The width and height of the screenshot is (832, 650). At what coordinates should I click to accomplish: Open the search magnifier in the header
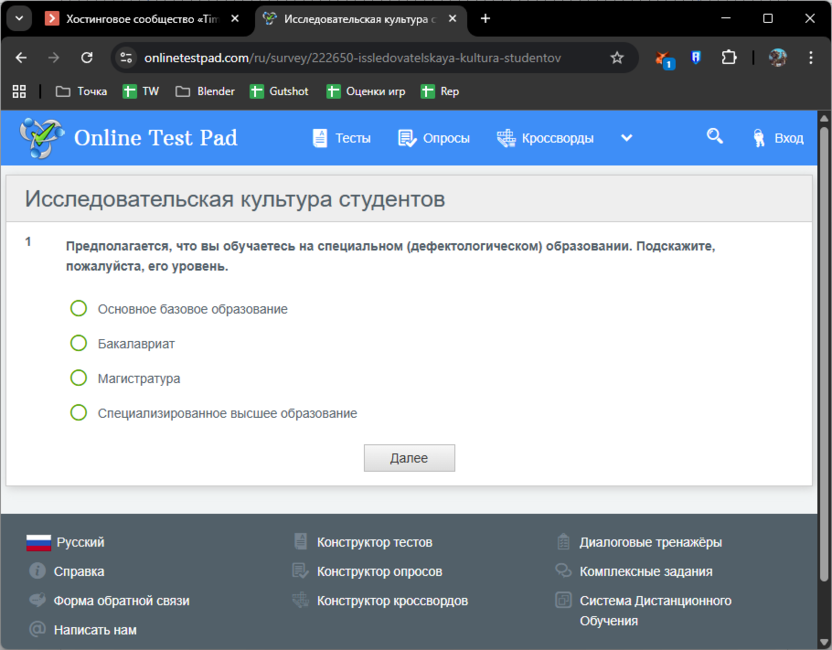point(714,137)
